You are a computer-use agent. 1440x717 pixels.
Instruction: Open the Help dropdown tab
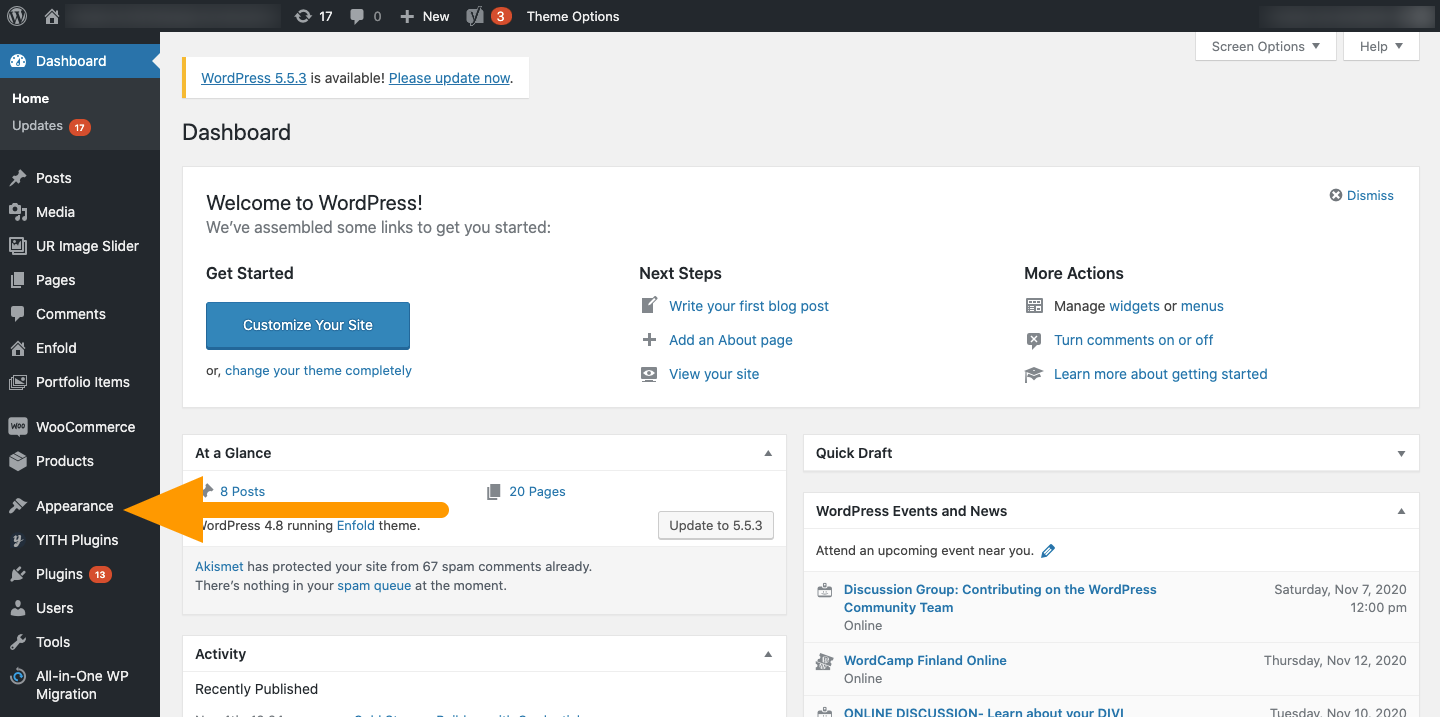click(x=1382, y=46)
